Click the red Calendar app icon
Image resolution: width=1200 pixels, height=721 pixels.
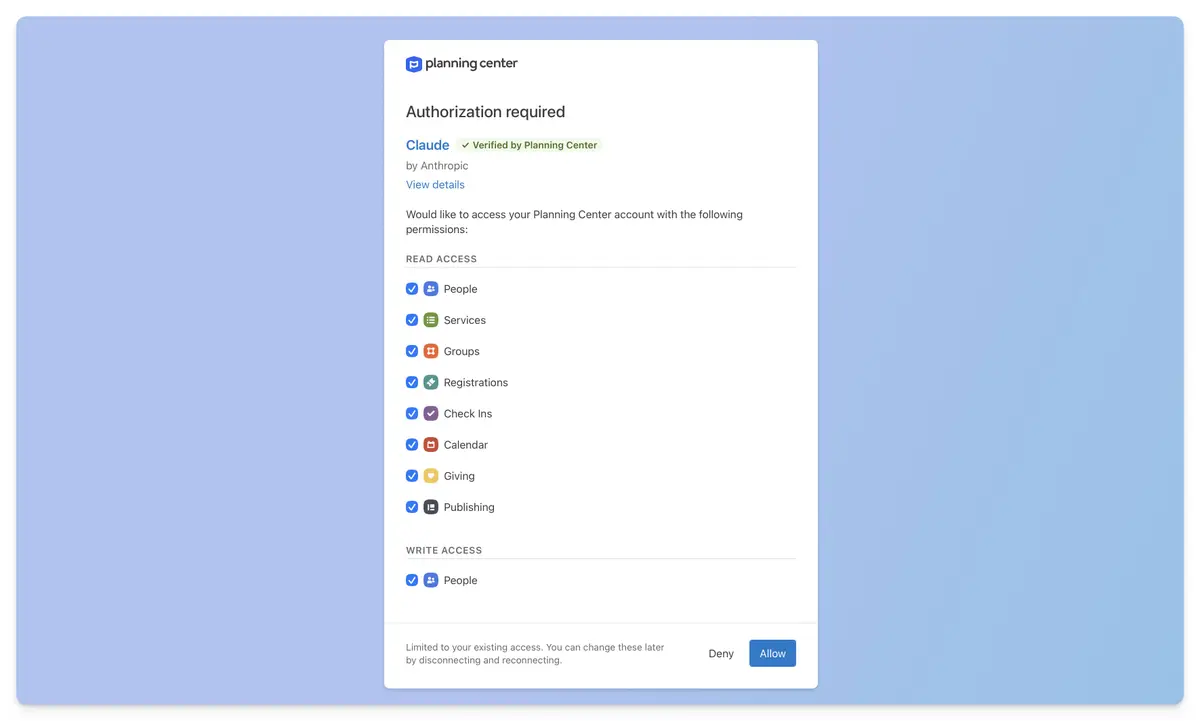(x=431, y=444)
